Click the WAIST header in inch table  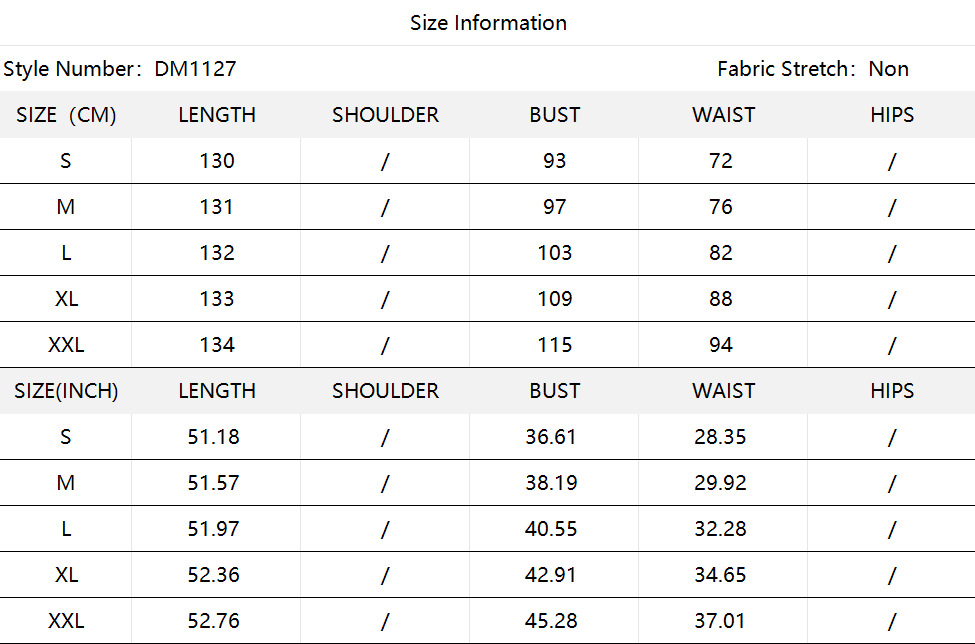(723, 391)
